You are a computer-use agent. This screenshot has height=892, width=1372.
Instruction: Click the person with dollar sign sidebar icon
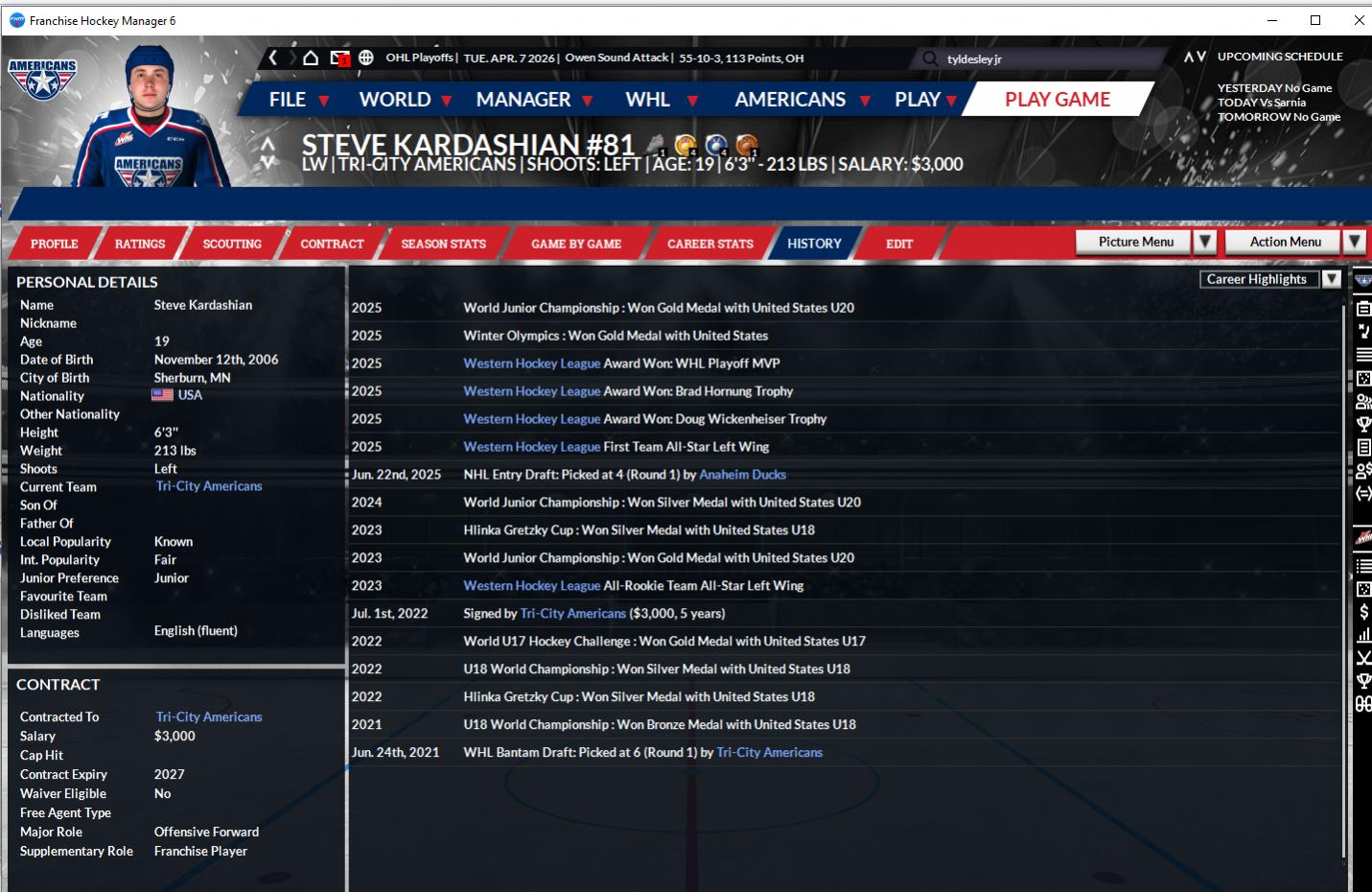(x=1363, y=471)
